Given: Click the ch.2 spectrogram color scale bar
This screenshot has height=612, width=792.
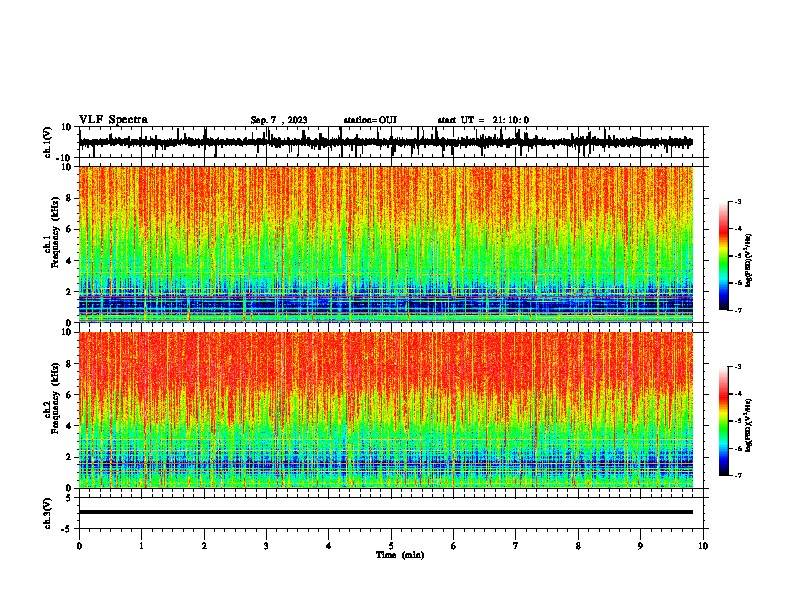Looking at the screenshot, I should (723, 421).
